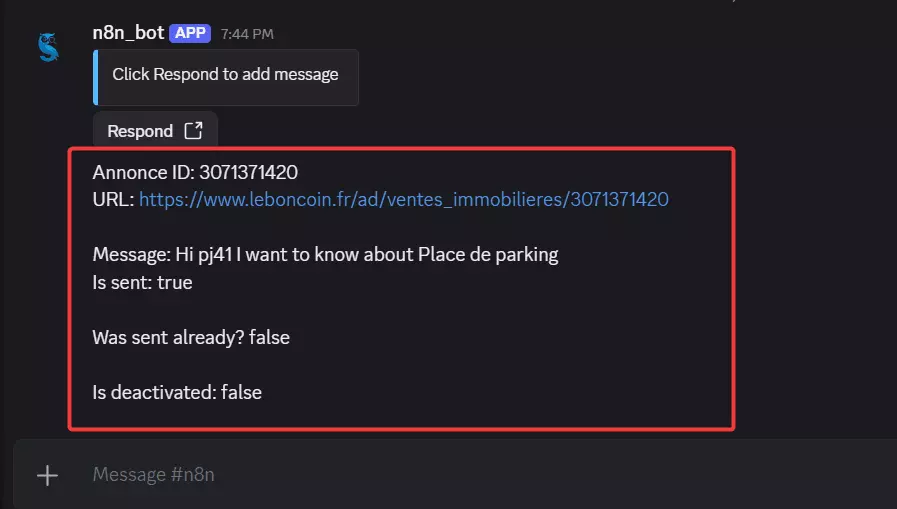897x509 pixels.
Task: Open the n8n_bot username profile
Action: coord(129,33)
